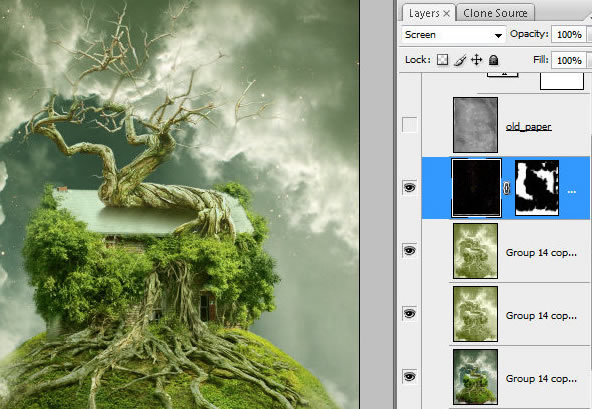Toggle lock position move icon
This screenshot has width=592, height=409.
coord(477,60)
